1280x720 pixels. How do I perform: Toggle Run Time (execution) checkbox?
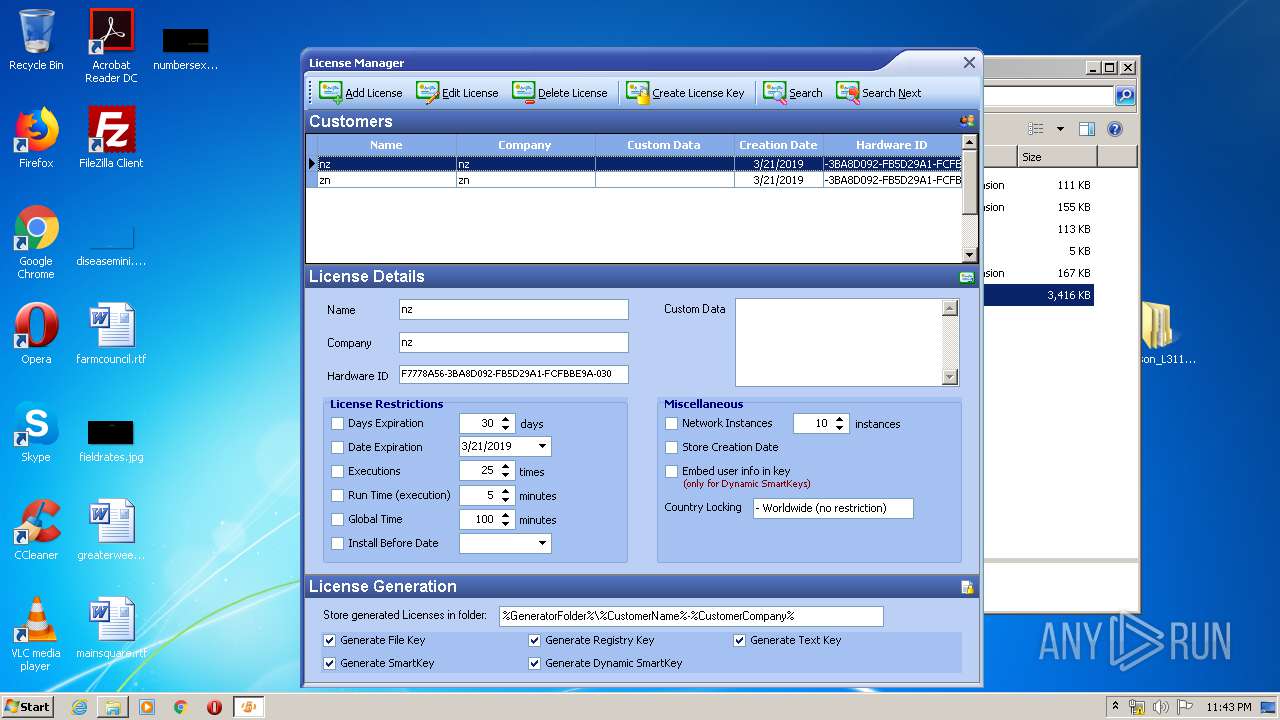pos(337,496)
